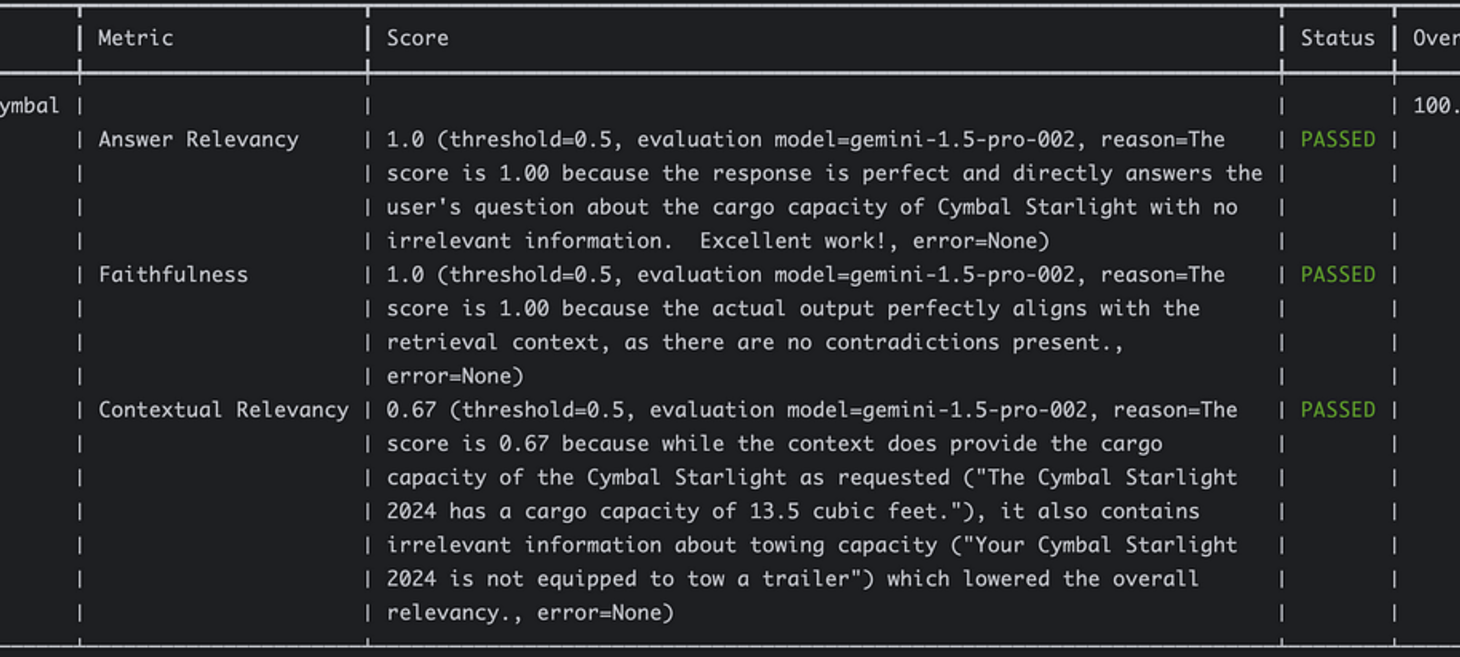
Task: Click the partially visible 100. overall value
Action: pyautogui.click(x=1436, y=106)
